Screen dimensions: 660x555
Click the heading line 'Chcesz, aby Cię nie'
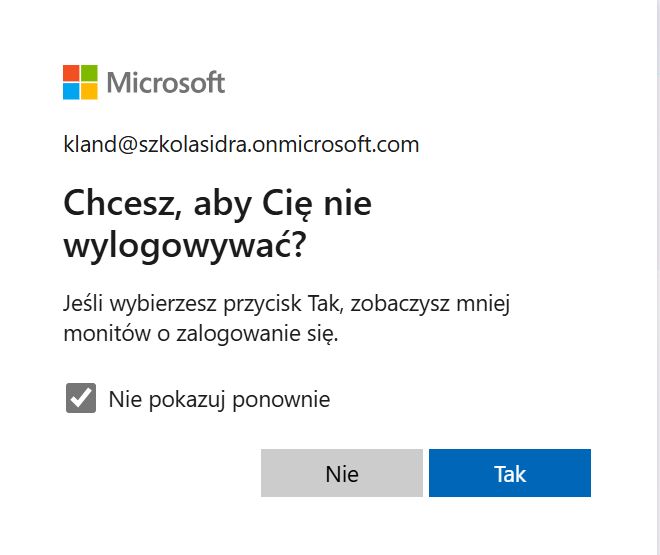[217, 204]
